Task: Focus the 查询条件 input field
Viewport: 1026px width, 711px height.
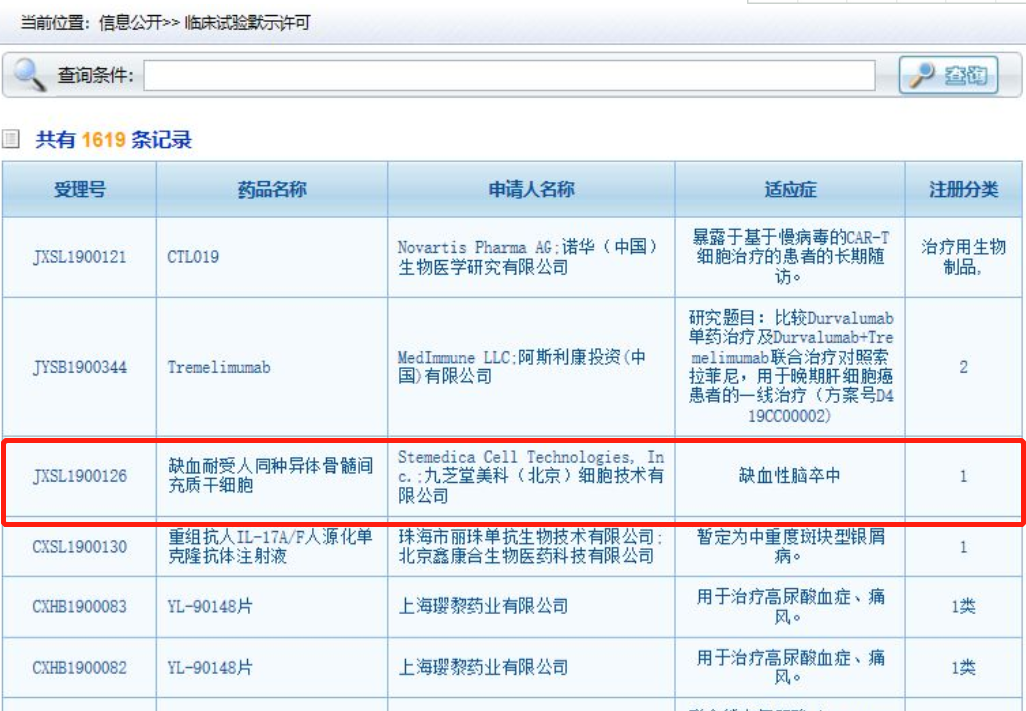Action: click(x=509, y=76)
